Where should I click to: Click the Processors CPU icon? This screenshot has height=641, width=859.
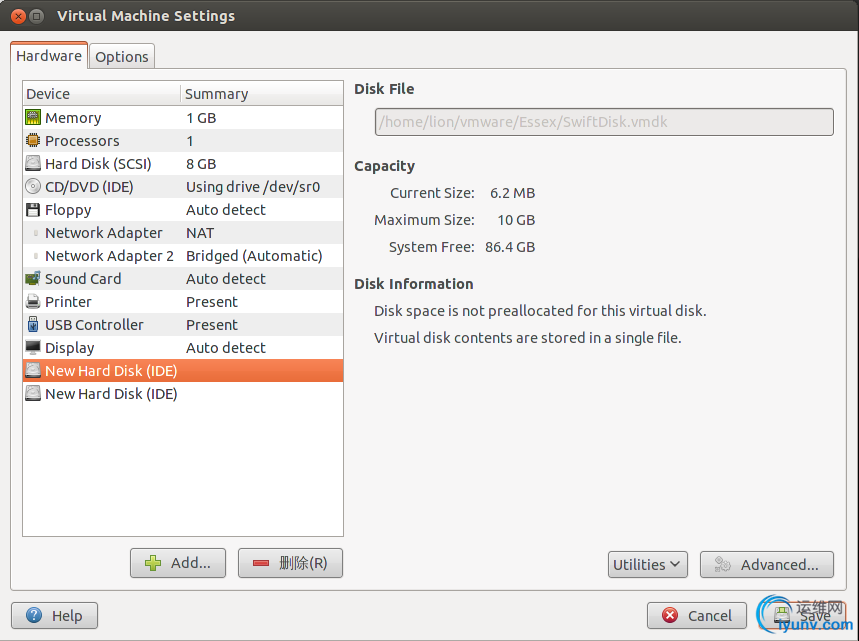click(33, 141)
